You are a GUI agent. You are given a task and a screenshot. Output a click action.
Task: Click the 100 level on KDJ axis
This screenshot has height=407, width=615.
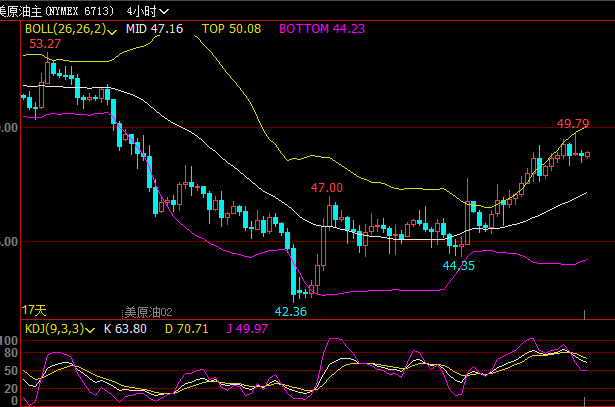(x=9, y=340)
